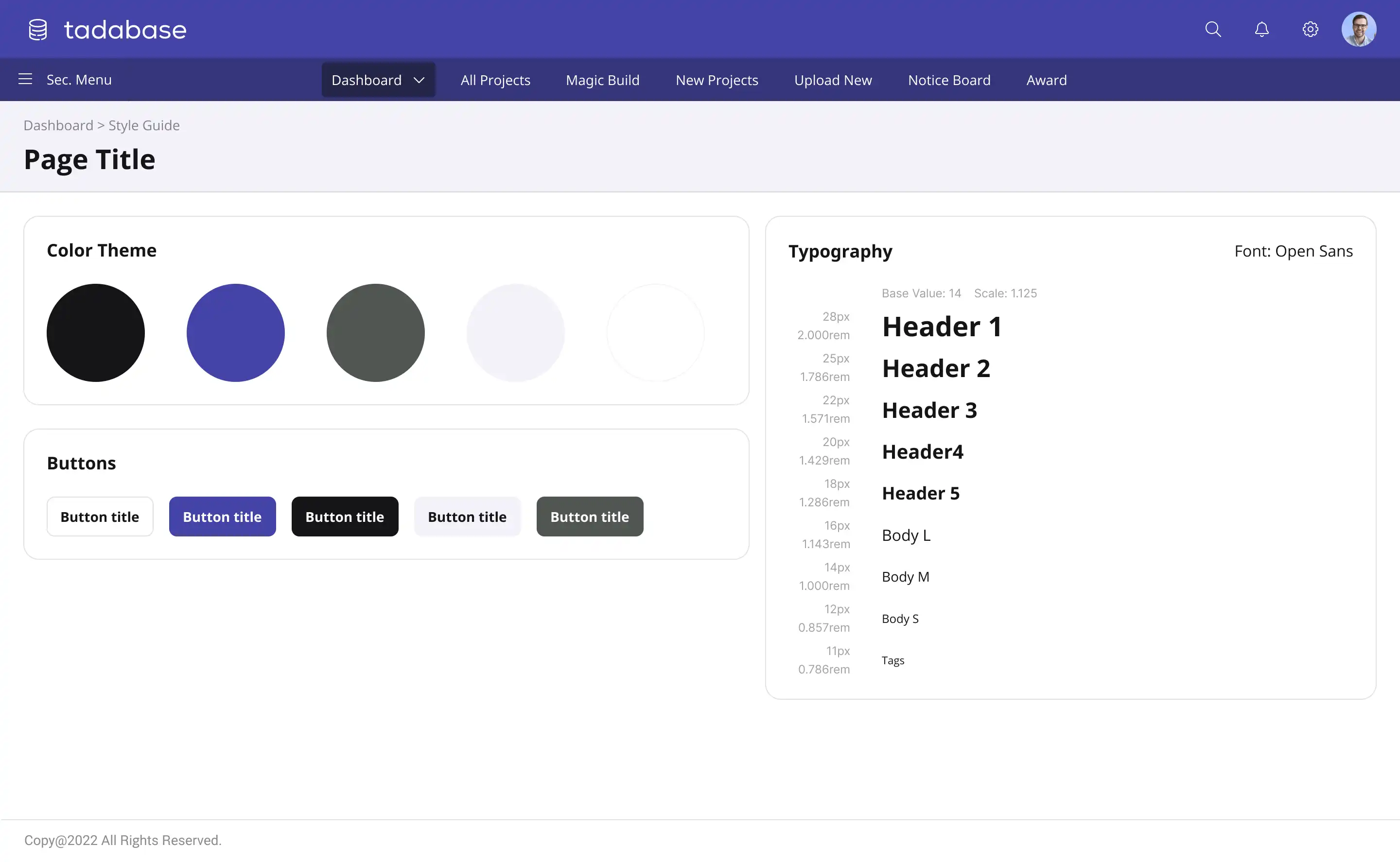The width and height of the screenshot is (1400, 862).
Task: Click the Typography heading
Action: point(840,251)
